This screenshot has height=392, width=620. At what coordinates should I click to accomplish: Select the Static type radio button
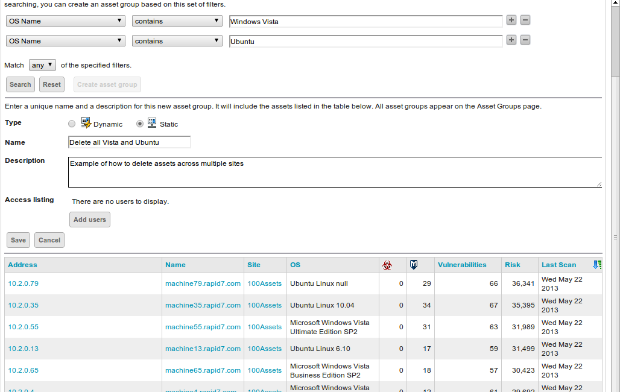pos(140,124)
